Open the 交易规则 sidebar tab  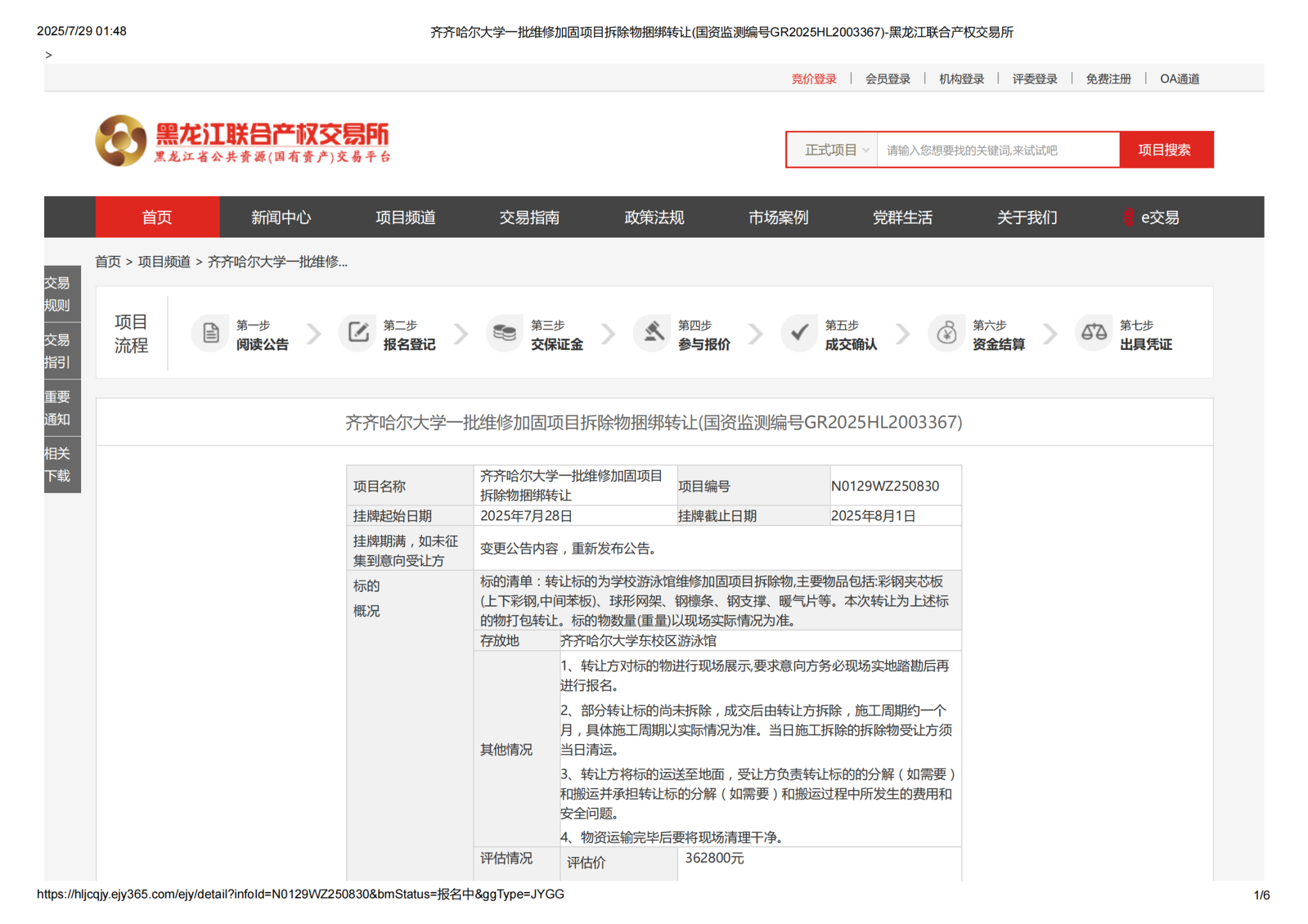[57, 294]
